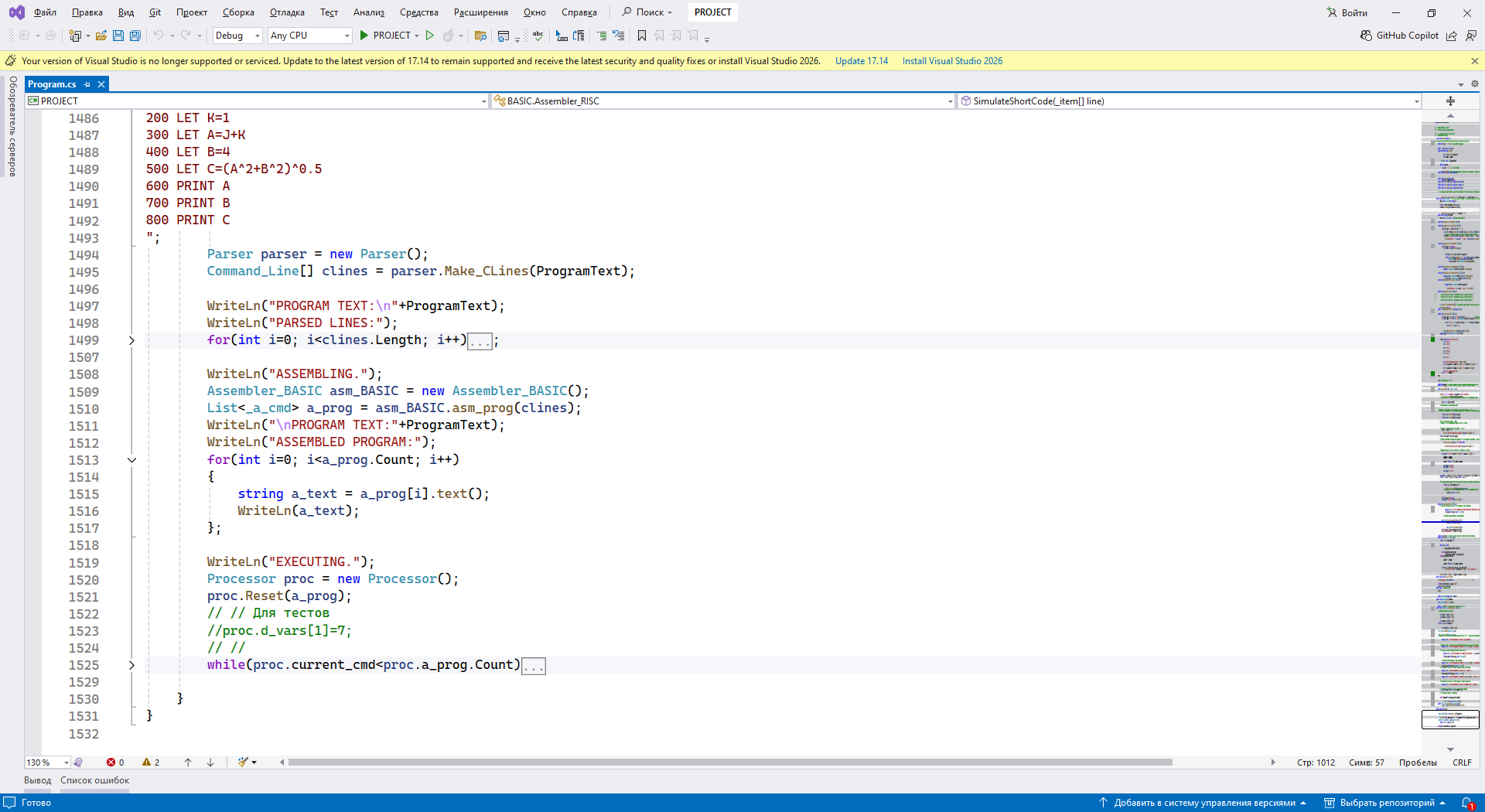Image resolution: width=1485 pixels, height=812 pixels.
Task: Click the warnings indicator showing 2
Action: (x=151, y=763)
